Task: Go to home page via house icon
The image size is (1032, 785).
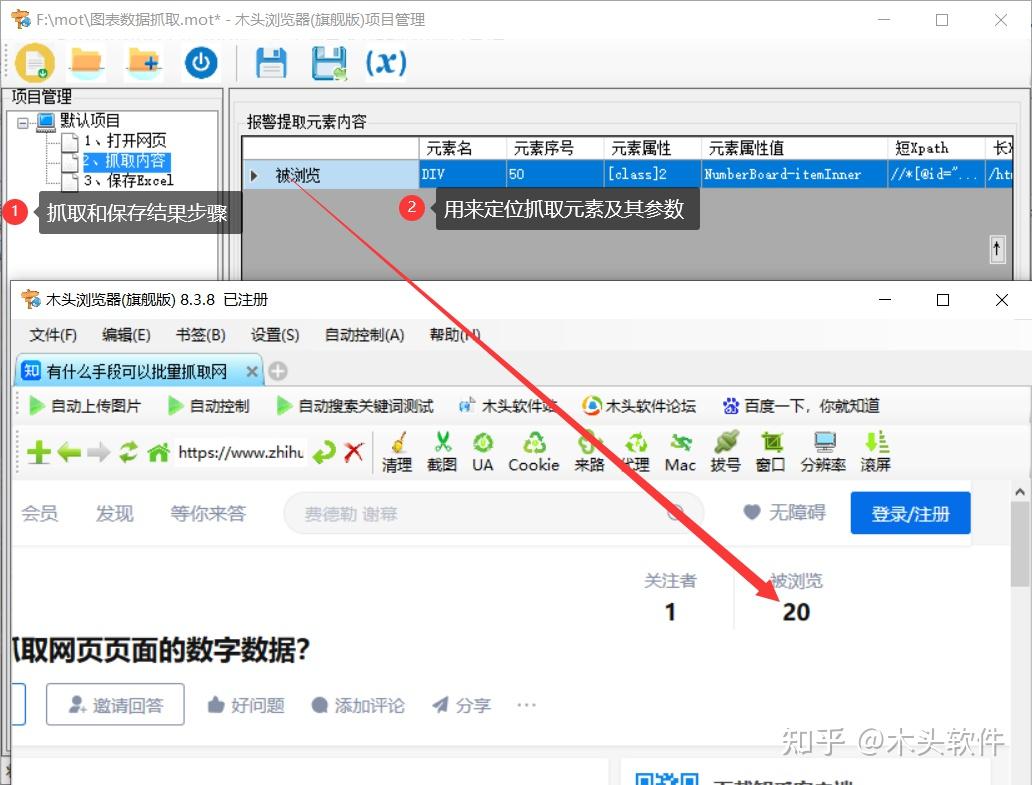Action: tap(159, 452)
